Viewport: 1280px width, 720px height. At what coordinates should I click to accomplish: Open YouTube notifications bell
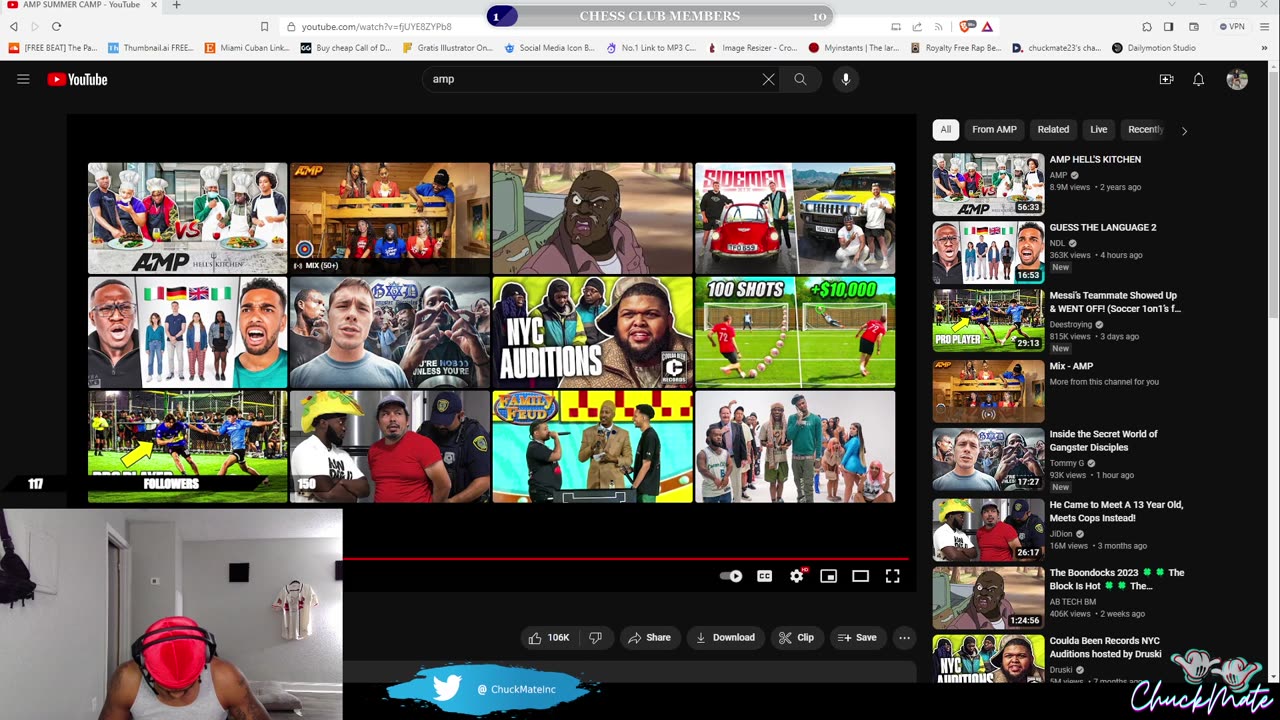(x=1198, y=79)
